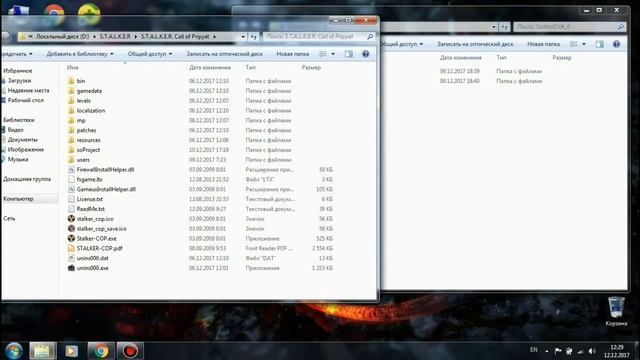640x360 pixels.
Task: Change view mode icon in front window
Action: [323, 54]
